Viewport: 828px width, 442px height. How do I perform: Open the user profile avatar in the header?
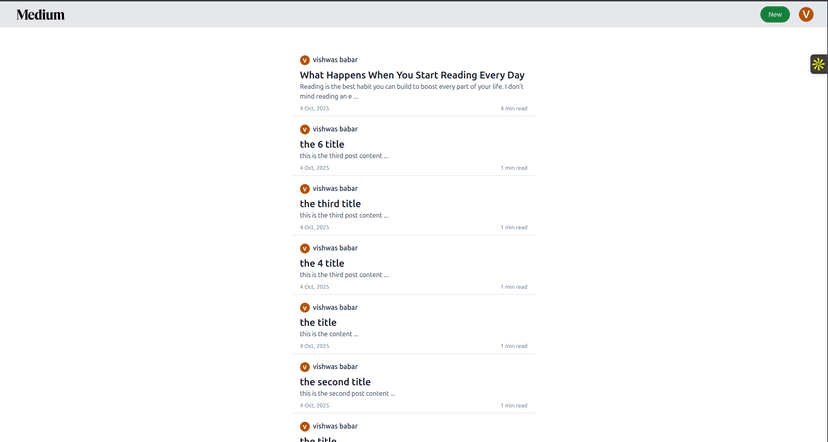pos(806,14)
